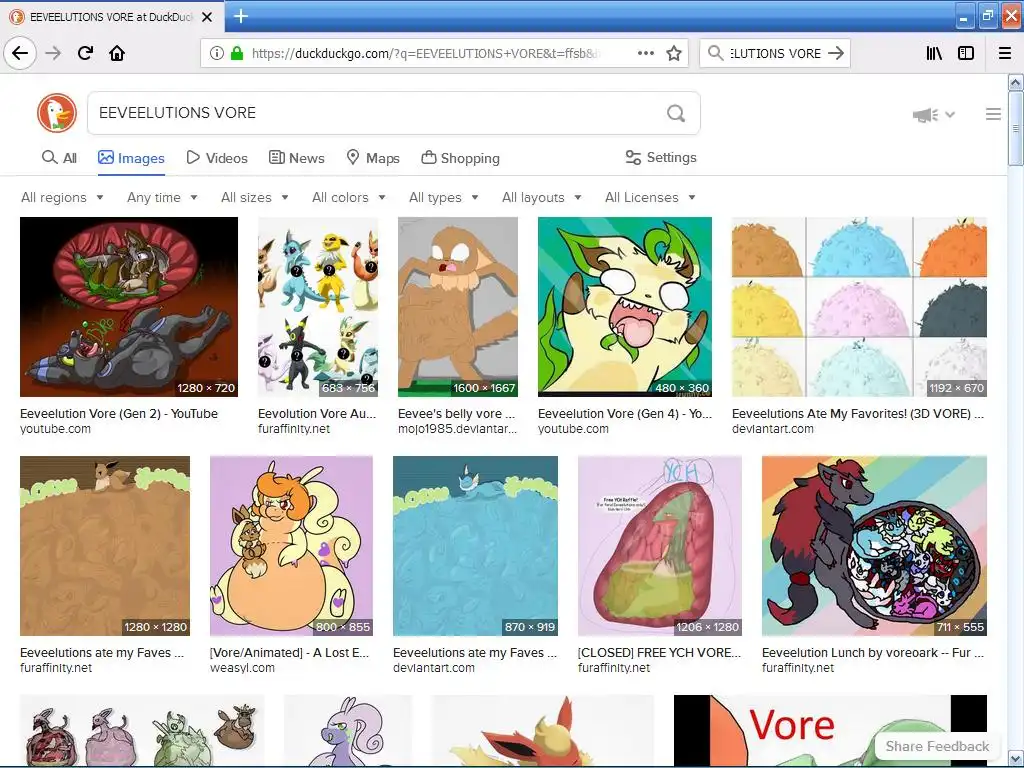
Task: Open the 480 × 360 thumbnail
Action: (625, 307)
